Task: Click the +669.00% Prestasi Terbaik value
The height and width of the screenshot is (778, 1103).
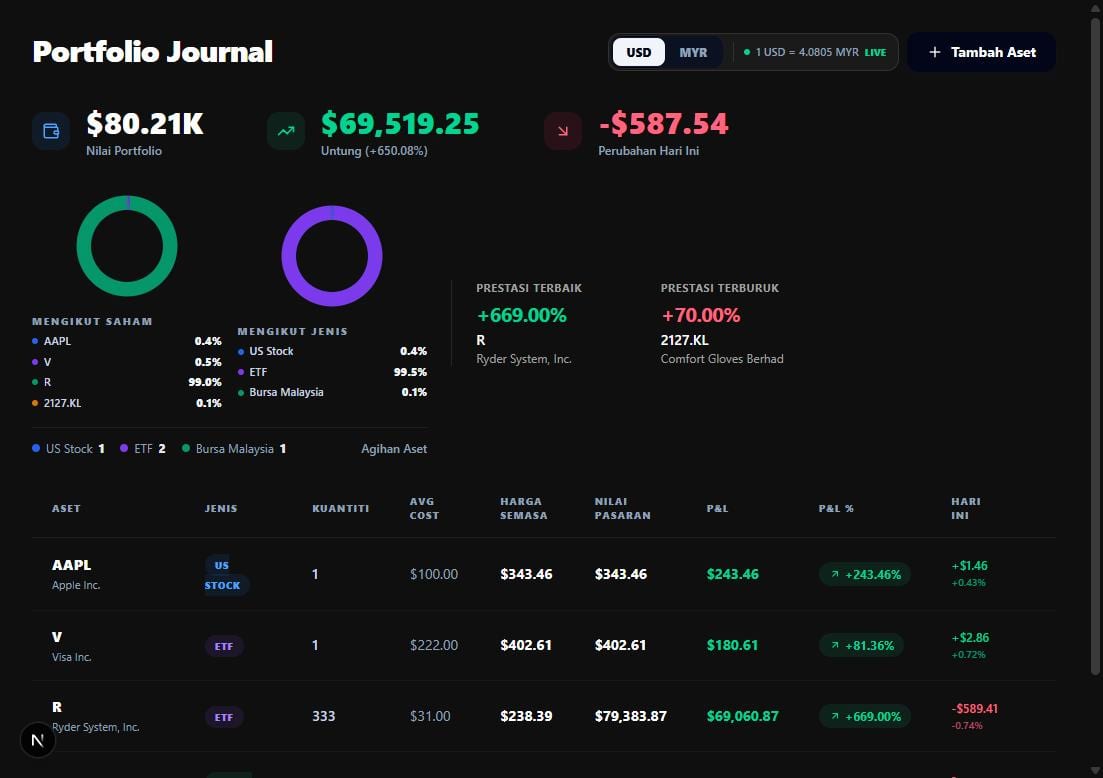Action: pyautogui.click(x=521, y=315)
